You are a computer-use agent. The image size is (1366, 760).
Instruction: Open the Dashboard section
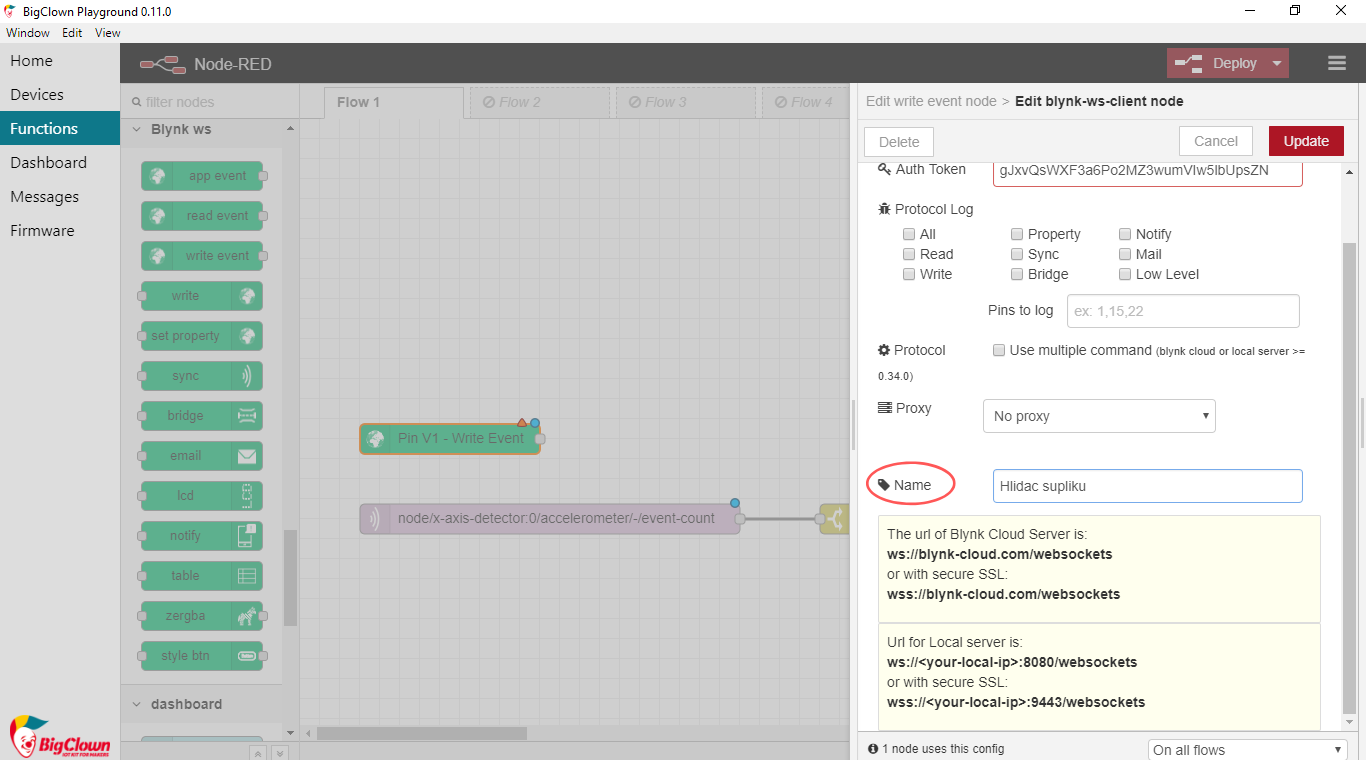(60, 162)
